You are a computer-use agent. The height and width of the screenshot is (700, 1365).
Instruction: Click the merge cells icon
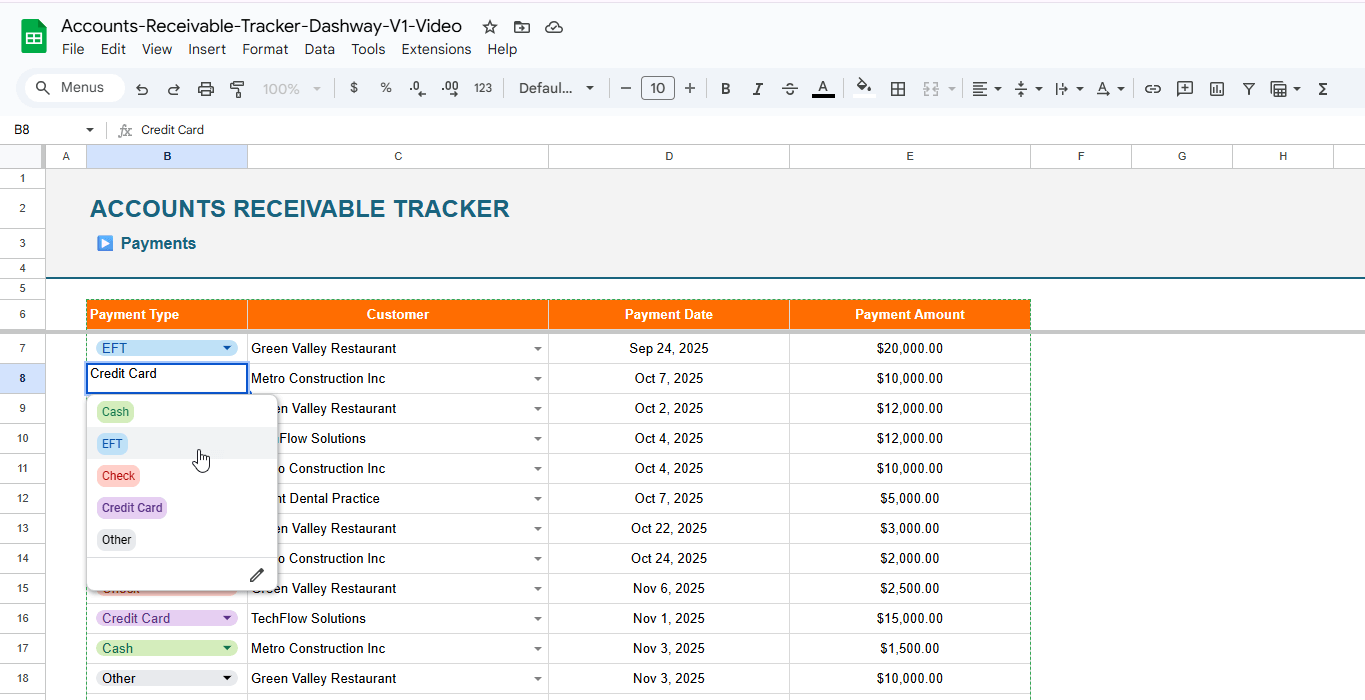pos(931,89)
